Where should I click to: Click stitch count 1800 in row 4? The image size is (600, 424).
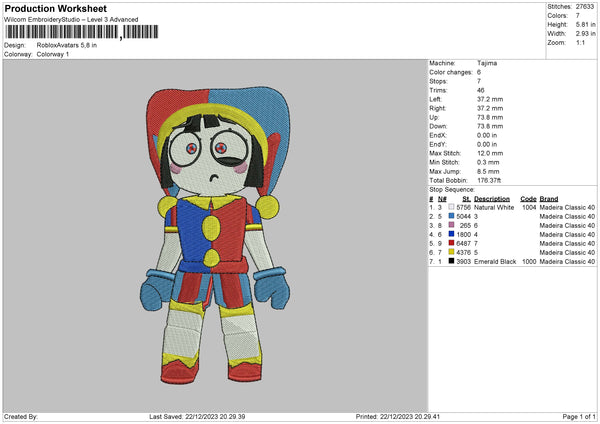point(463,235)
